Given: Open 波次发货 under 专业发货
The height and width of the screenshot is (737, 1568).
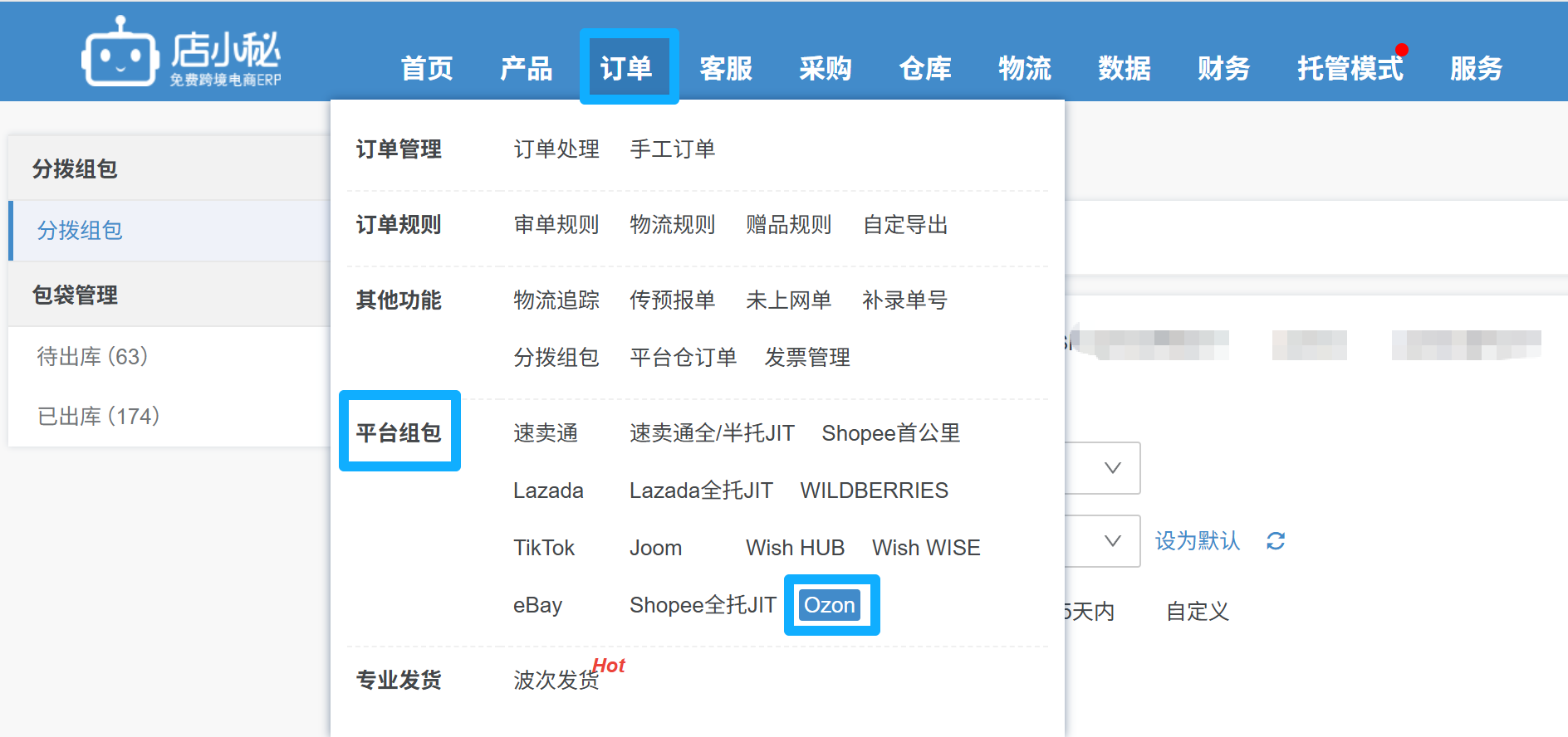Looking at the screenshot, I should point(556,680).
